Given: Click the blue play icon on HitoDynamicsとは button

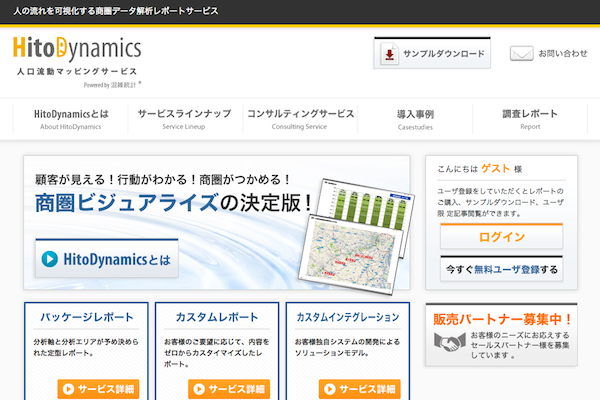Looking at the screenshot, I should (x=50, y=259).
